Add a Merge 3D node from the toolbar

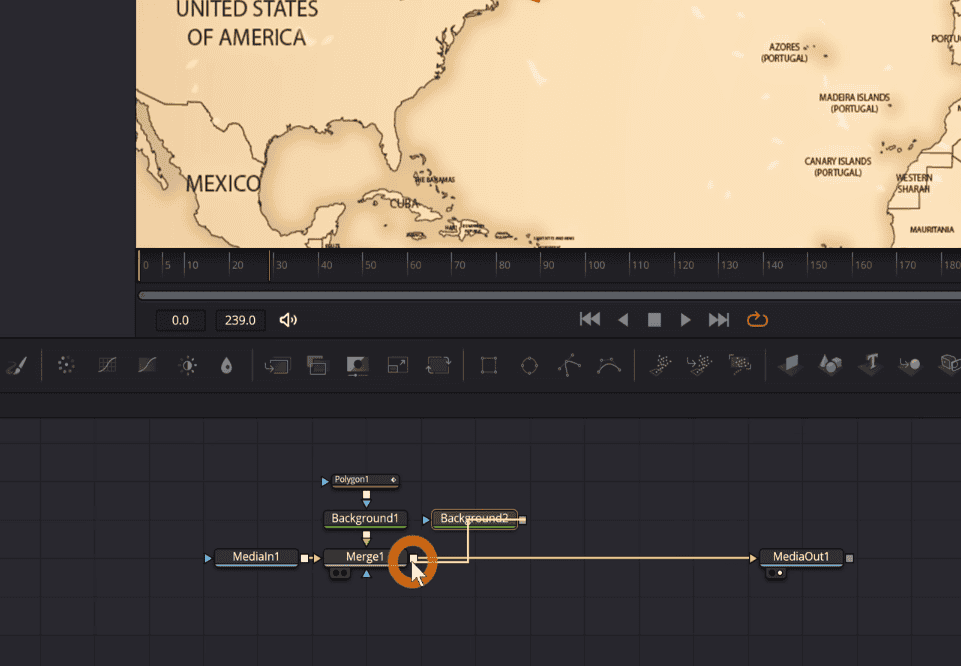[x=910, y=365]
